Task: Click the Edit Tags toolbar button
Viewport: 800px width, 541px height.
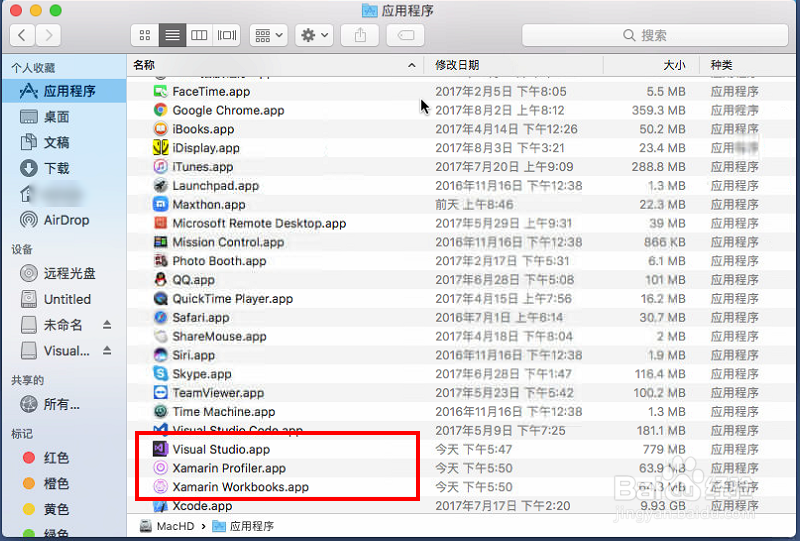Action: (406, 35)
